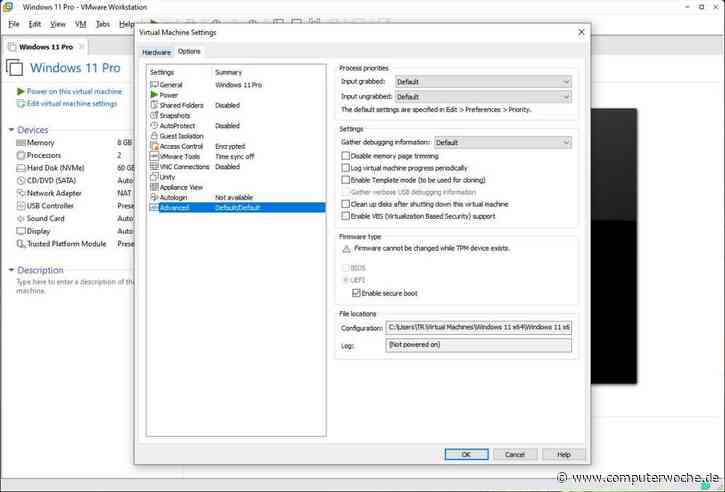Click the green play icon beside Power on link
This screenshot has width=725, height=492.
tap(20, 92)
